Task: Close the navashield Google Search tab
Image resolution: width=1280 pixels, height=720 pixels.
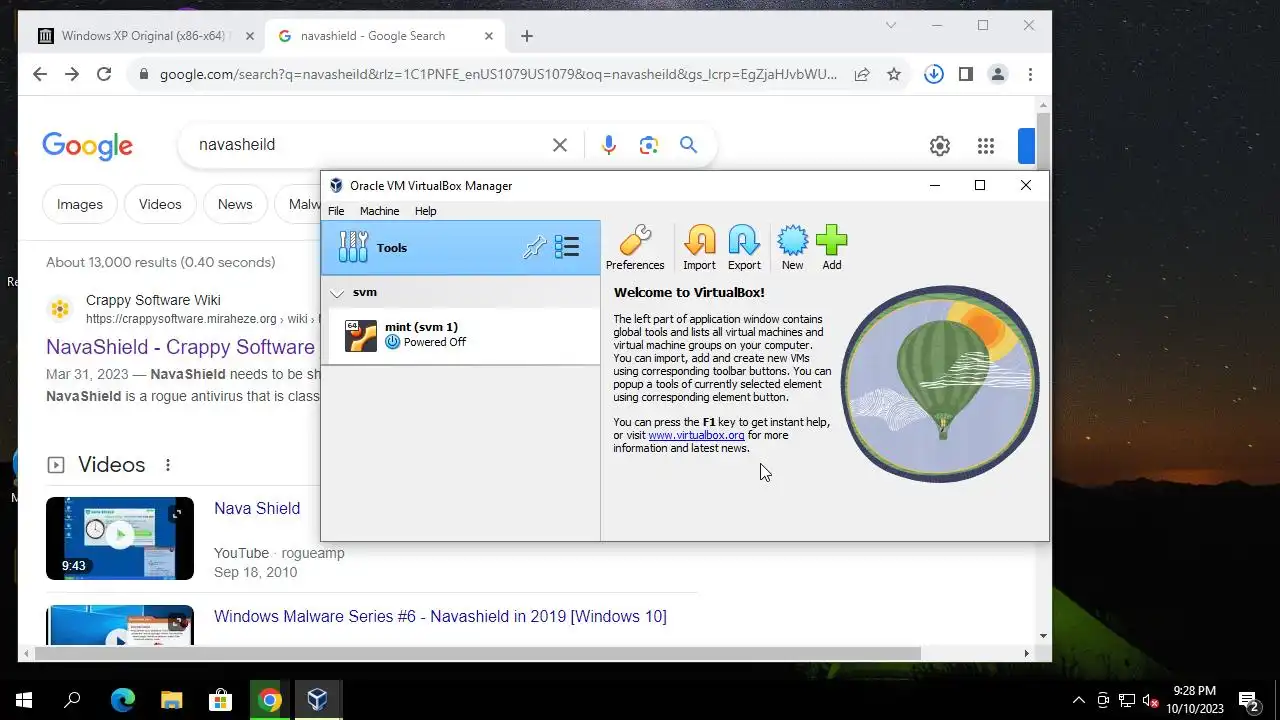Action: pos(489,36)
